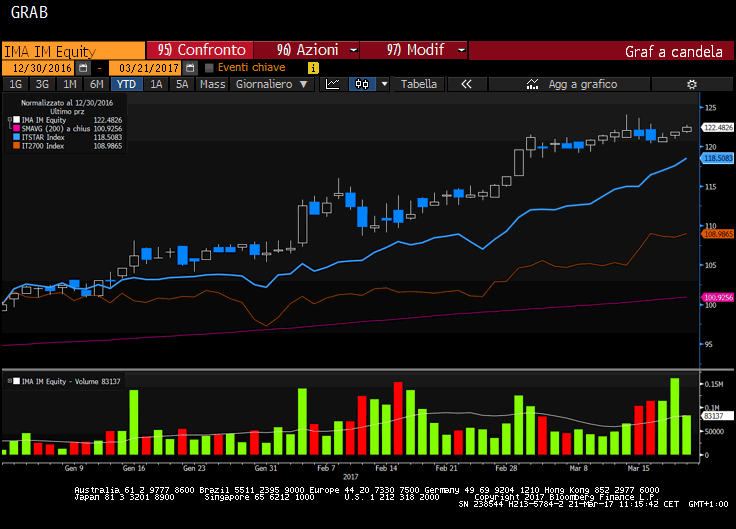Viewport: 736px width, 529px height.
Task: Click the IMA IM Equity ticker field
Action: click(x=72, y=50)
